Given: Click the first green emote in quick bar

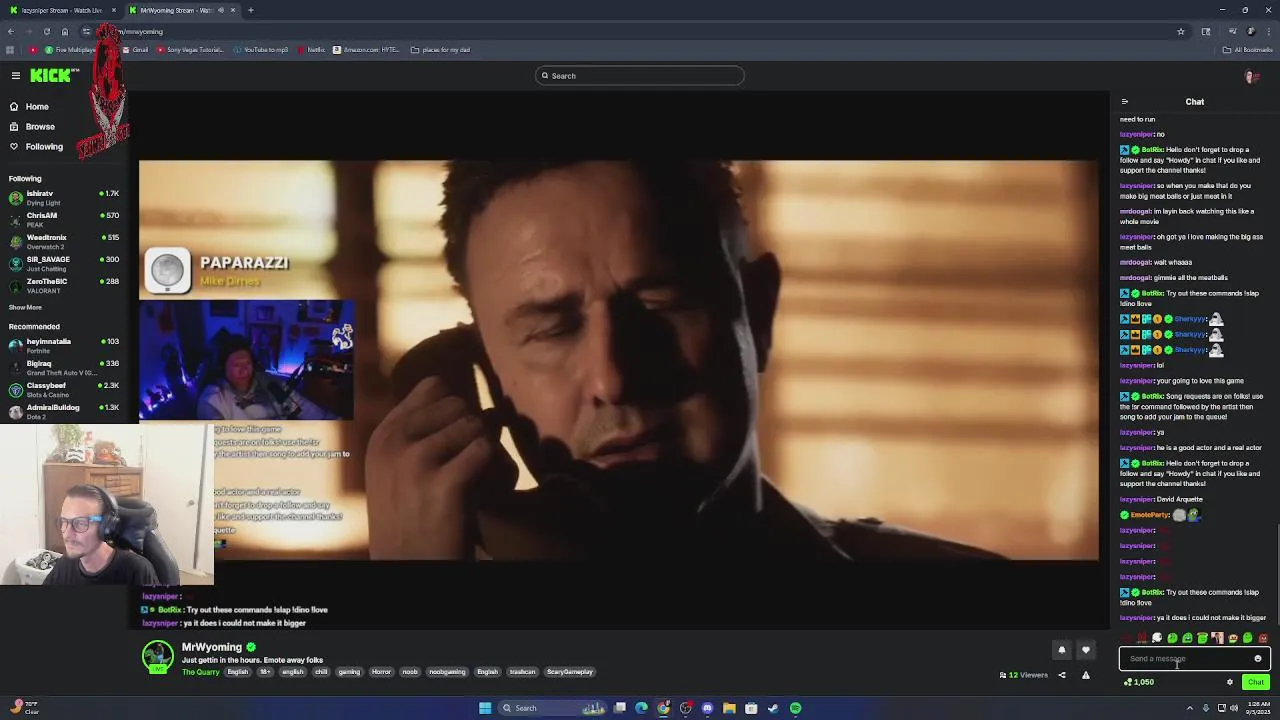Looking at the screenshot, I should coord(1172,638).
